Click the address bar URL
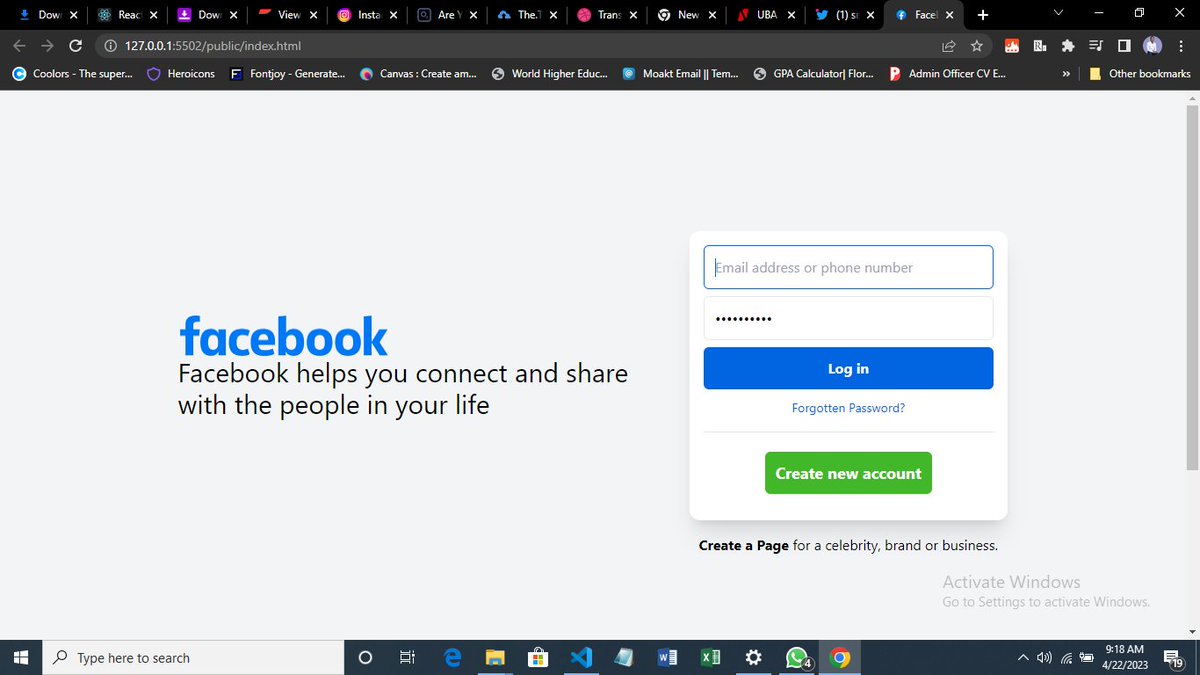 pyautogui.click(x=213, y=46)
